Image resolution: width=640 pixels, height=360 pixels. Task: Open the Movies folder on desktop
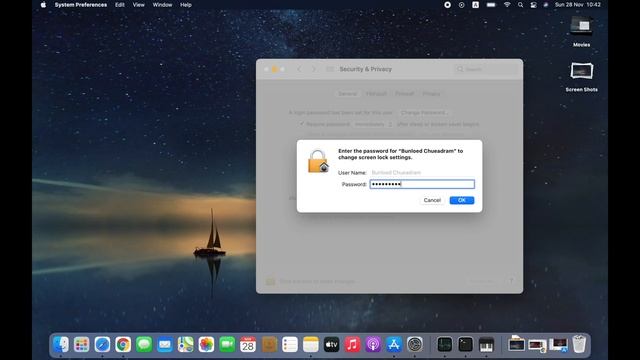tap(581, 32)
